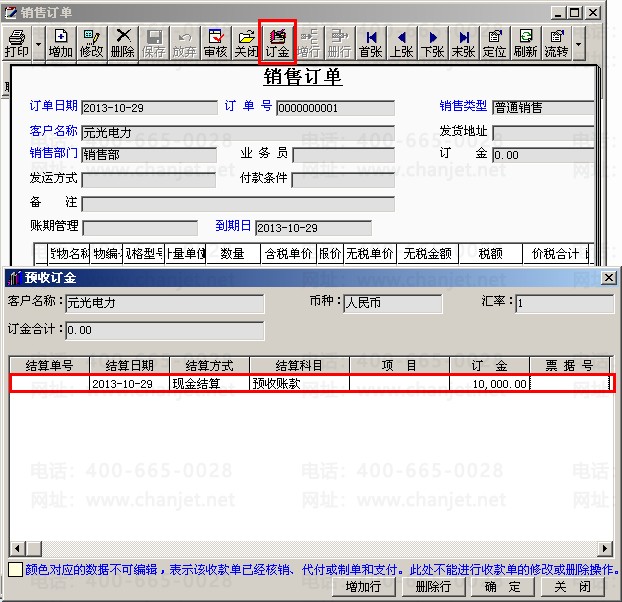Click the 发运方式 field
The image size is (622, 602).
coord(149,180)
